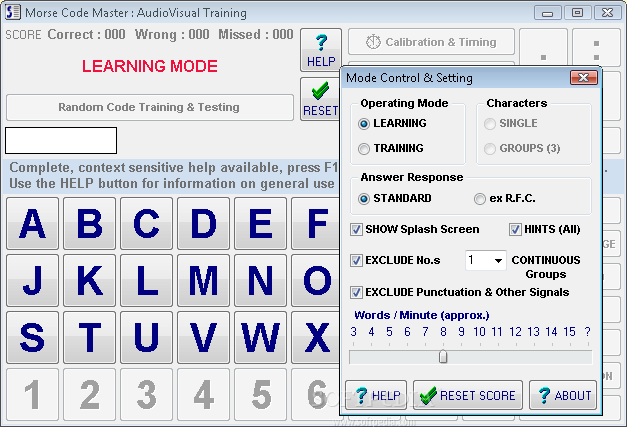Play the letter V key

coord(204,337)
